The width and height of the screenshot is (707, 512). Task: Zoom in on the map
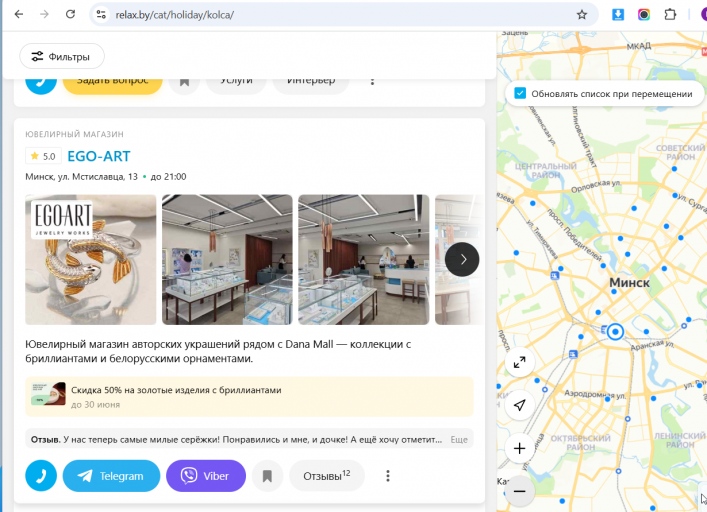[519, 448]
